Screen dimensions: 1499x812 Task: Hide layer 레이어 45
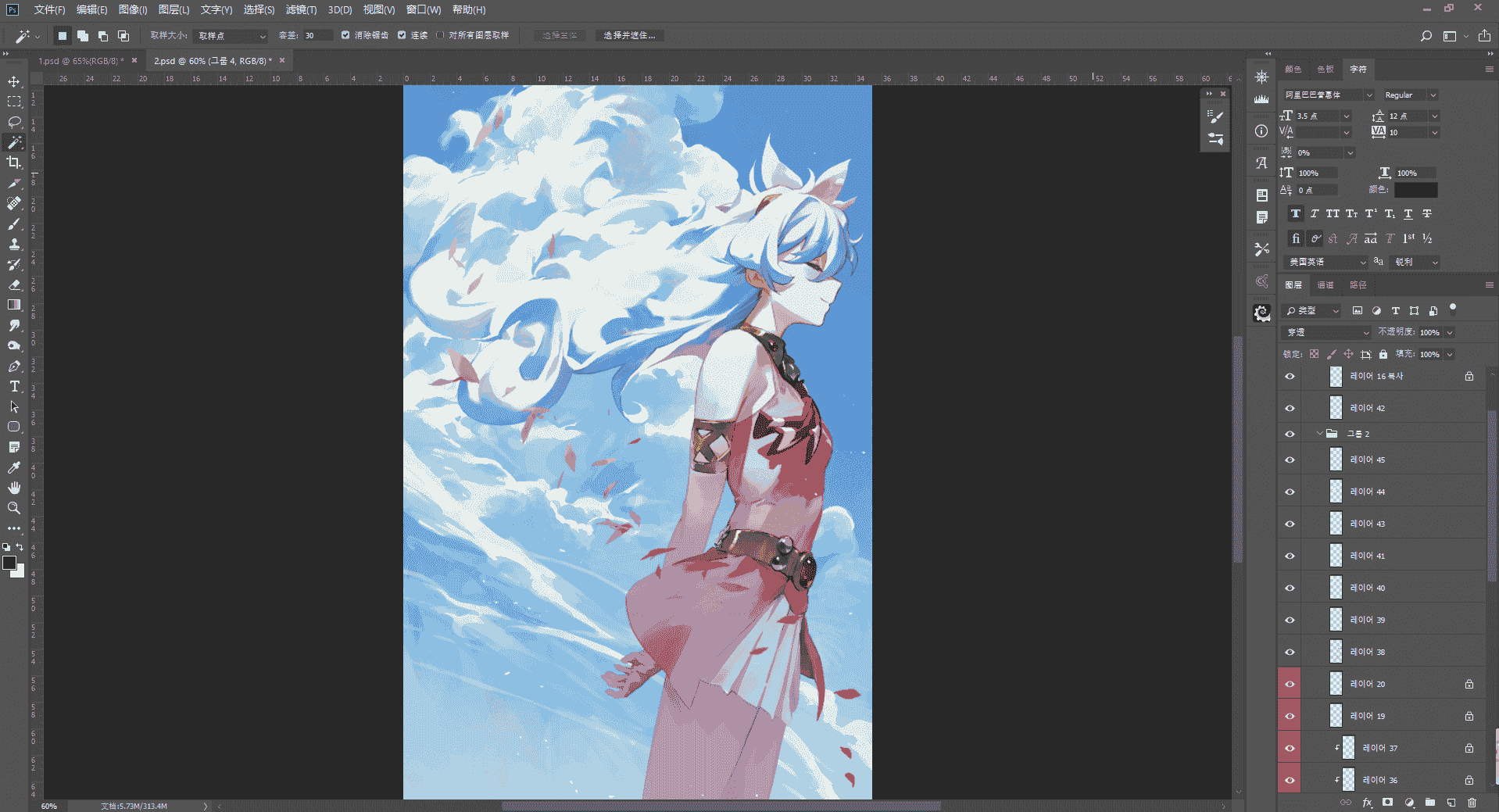point(1290,460)
